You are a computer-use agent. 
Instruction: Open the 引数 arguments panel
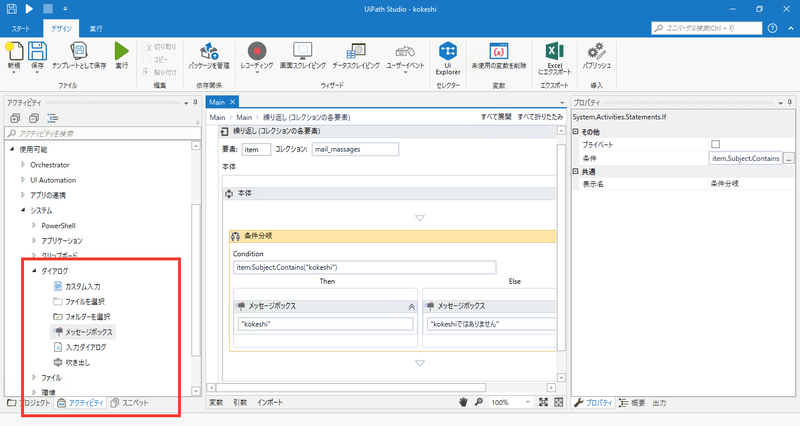click(240, 402)
